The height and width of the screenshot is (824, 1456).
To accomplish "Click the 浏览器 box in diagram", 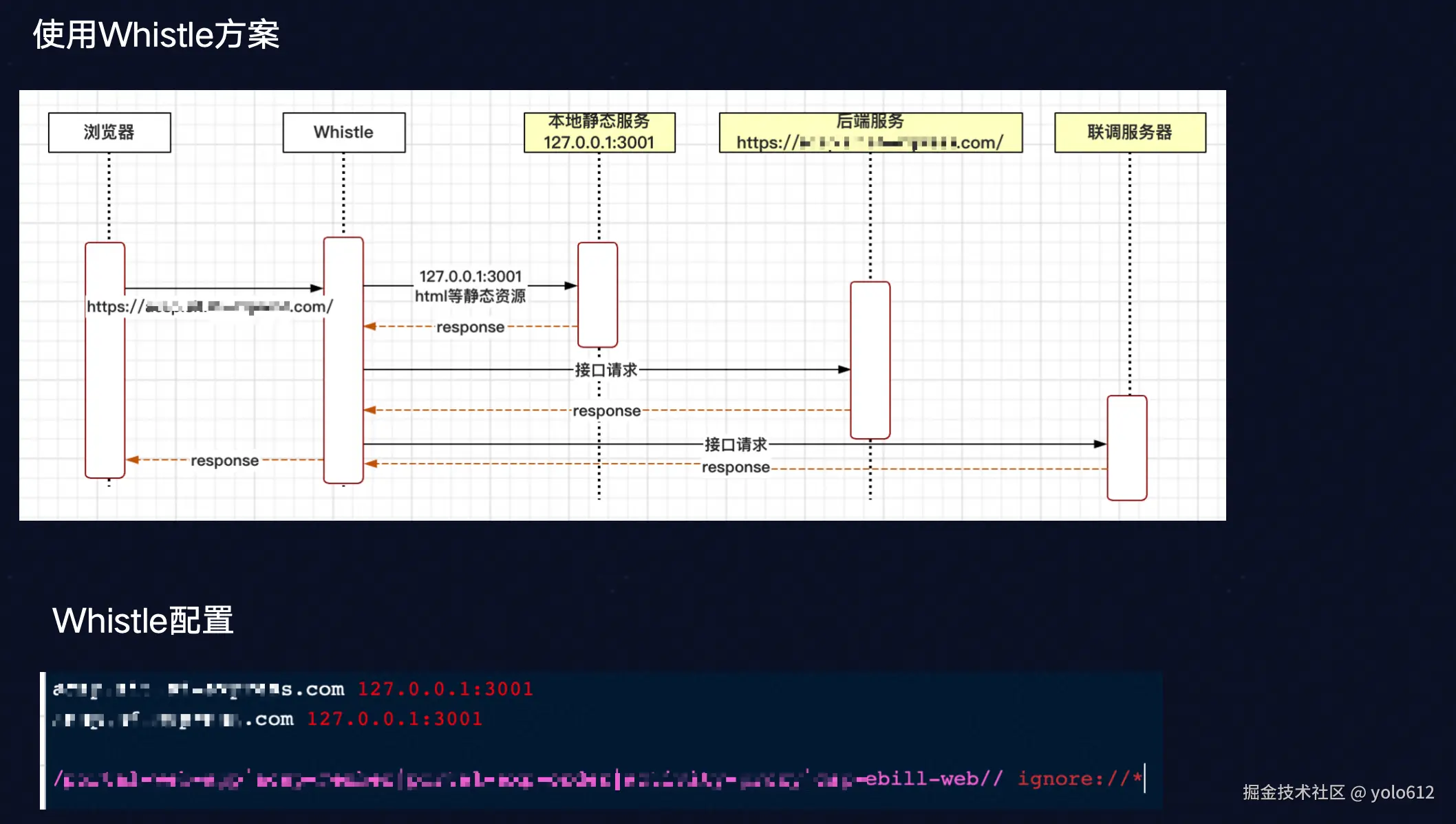I will (109, 132).
